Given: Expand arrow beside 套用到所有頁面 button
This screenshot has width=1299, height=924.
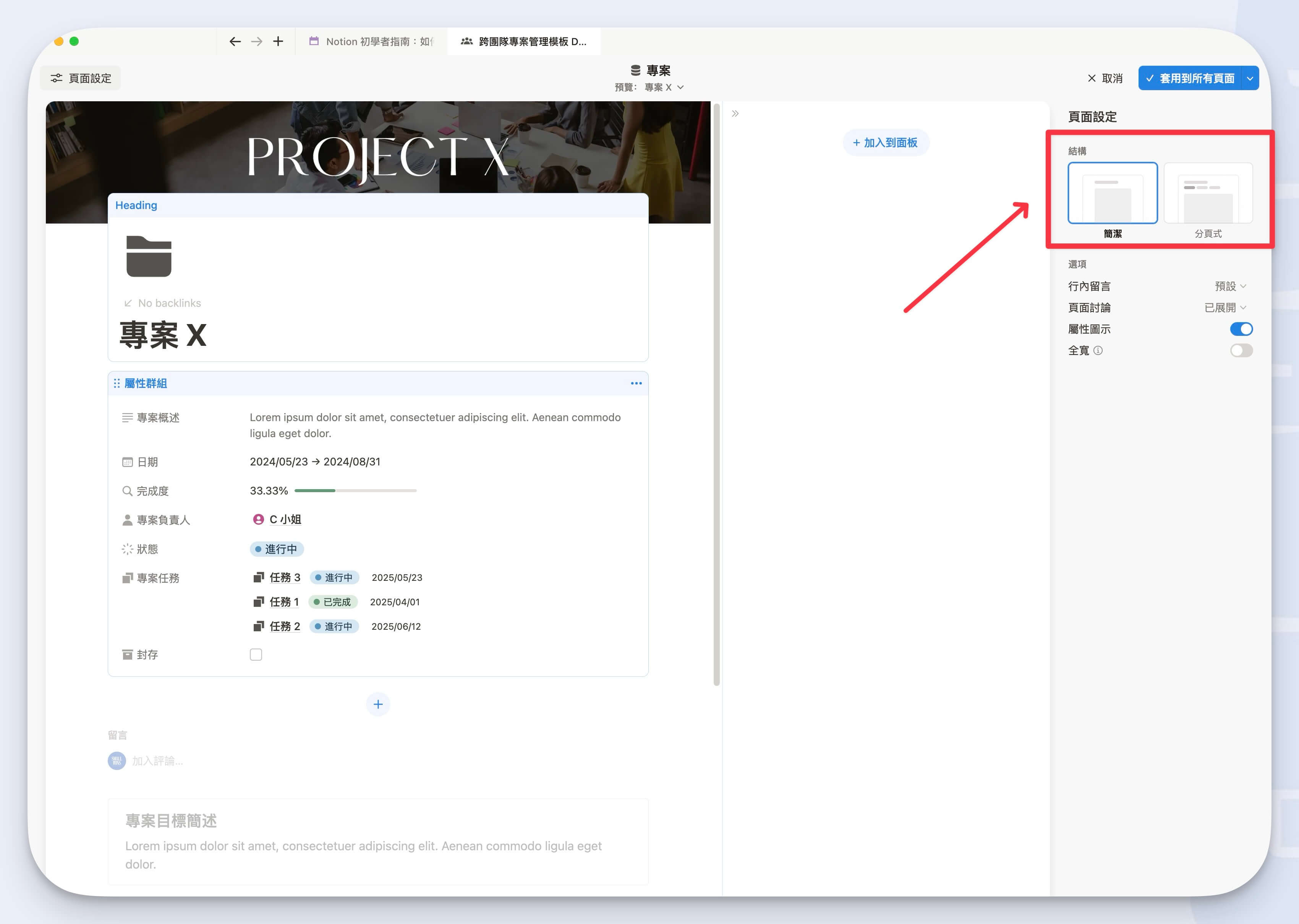Looking at the screenshot, I should tap(1249, 78).
